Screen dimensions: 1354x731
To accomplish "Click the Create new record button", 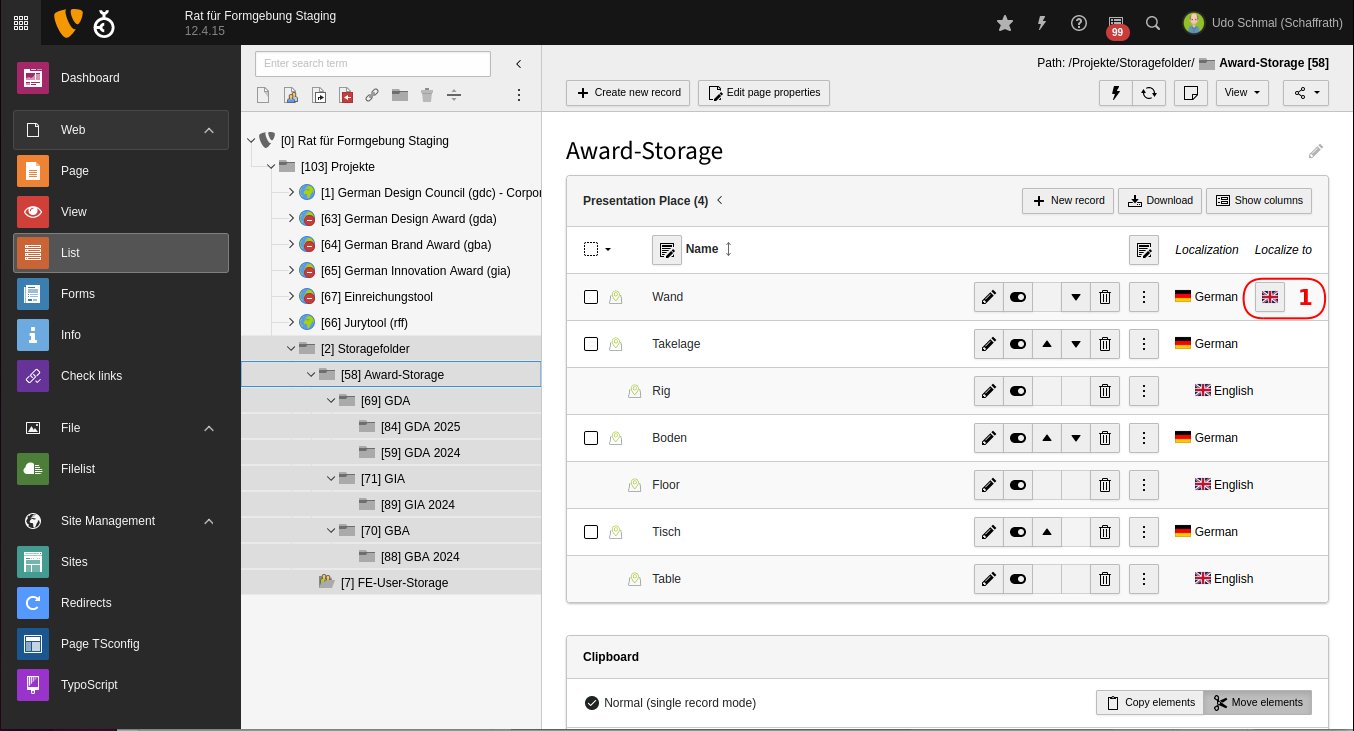I will click(627, 93).
